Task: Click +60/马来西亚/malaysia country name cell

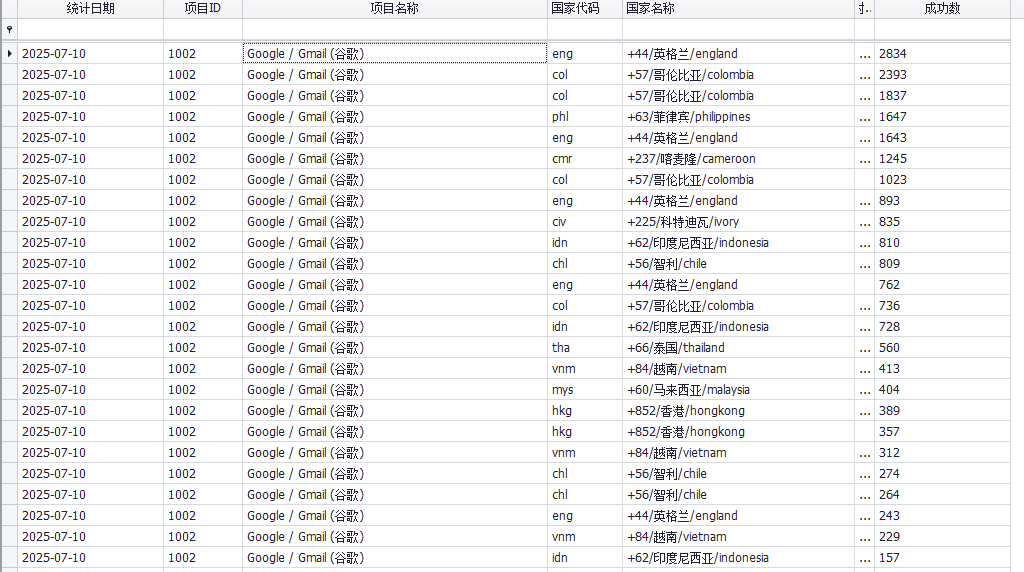Action: point(738,390)
